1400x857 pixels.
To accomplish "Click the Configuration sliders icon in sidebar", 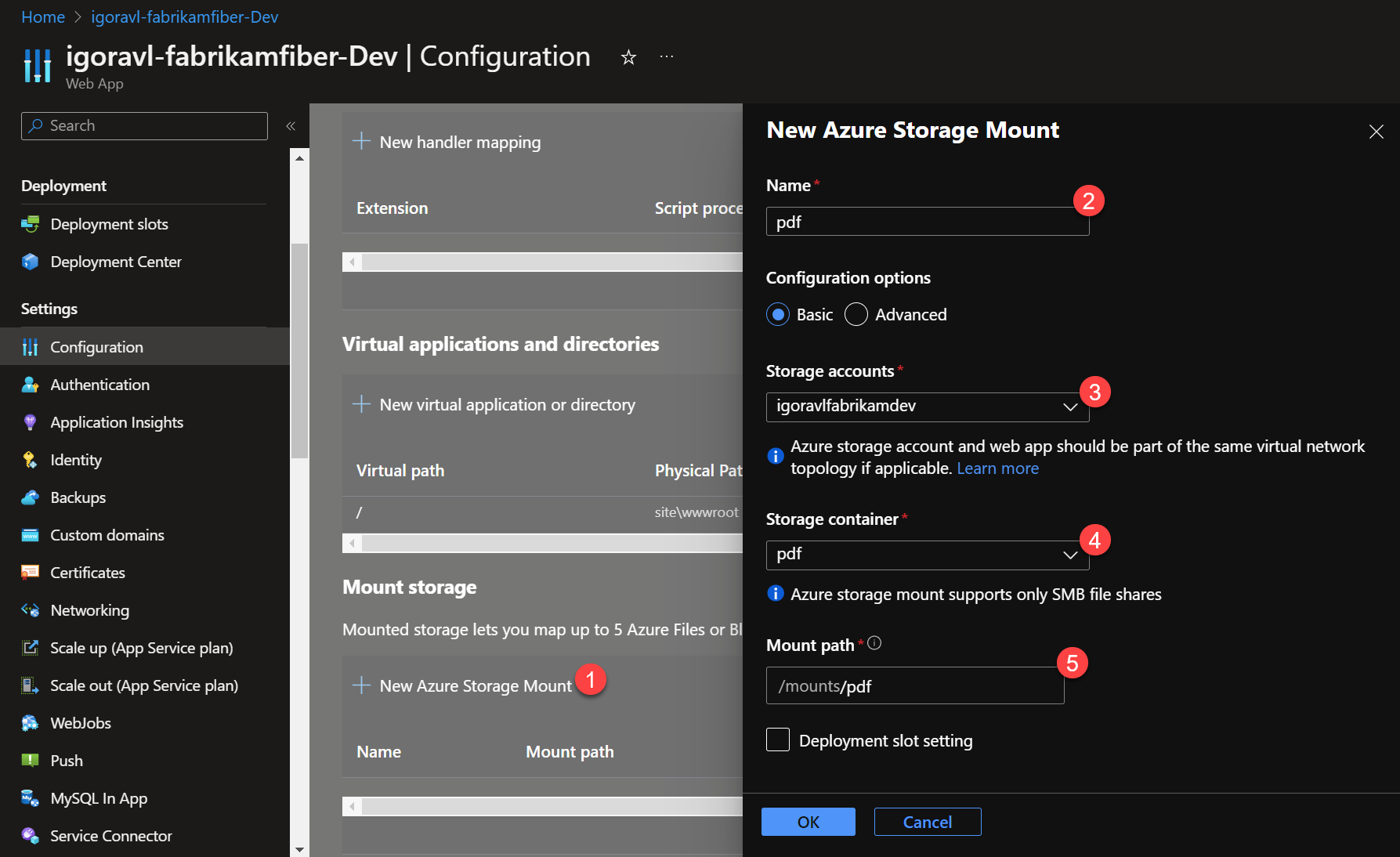I will 31,347.
